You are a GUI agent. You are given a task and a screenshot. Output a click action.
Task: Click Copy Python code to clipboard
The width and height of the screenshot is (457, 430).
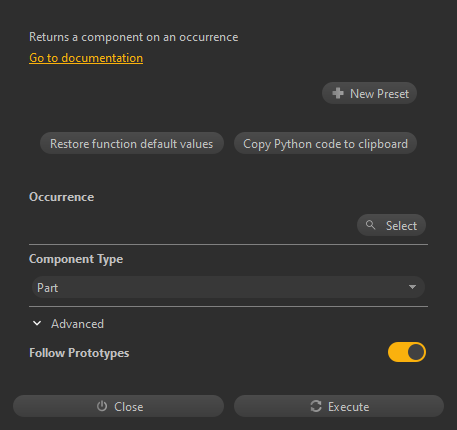click(325, 143)
